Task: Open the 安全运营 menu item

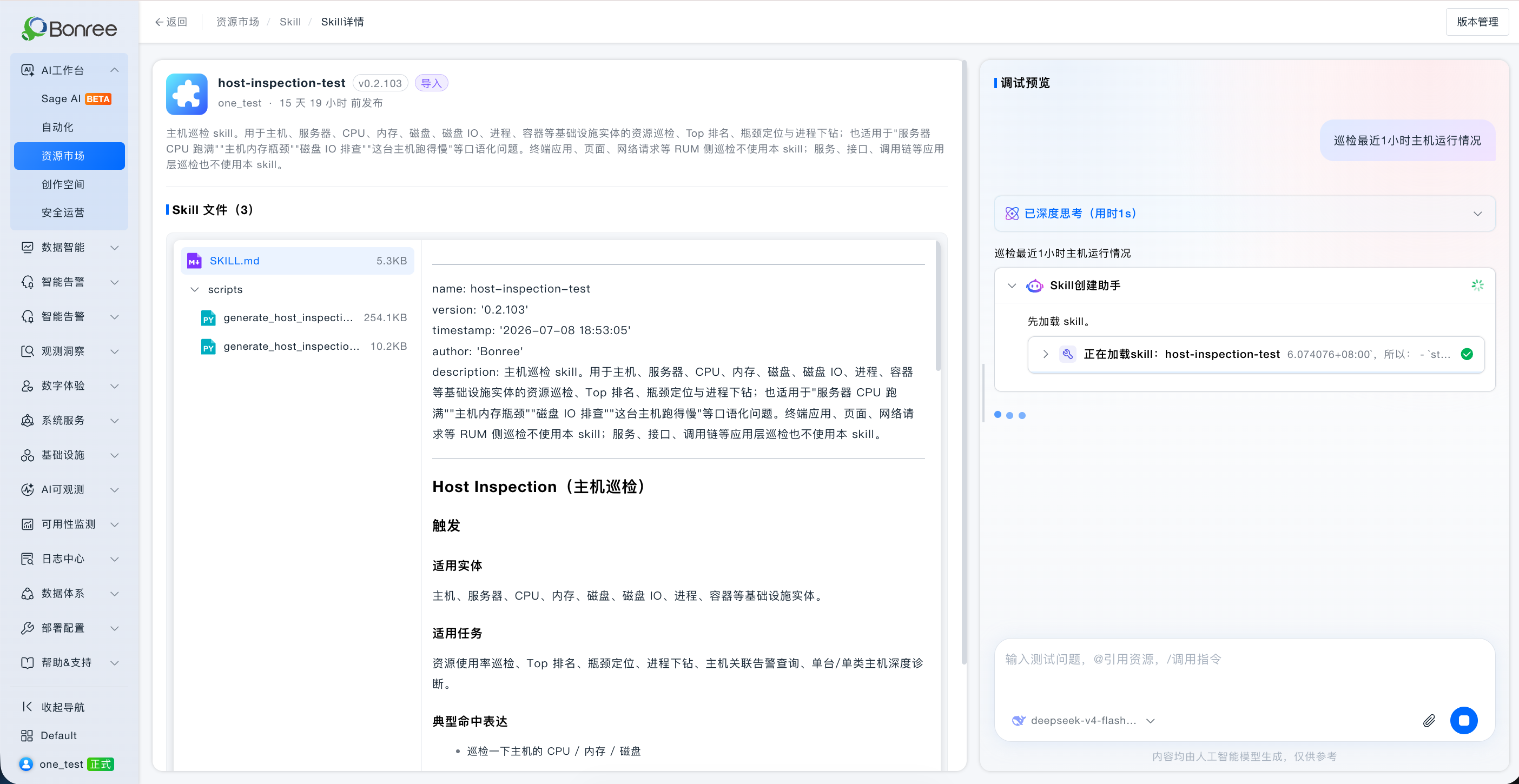Action: pyautogui.click(x=70, y=213)
